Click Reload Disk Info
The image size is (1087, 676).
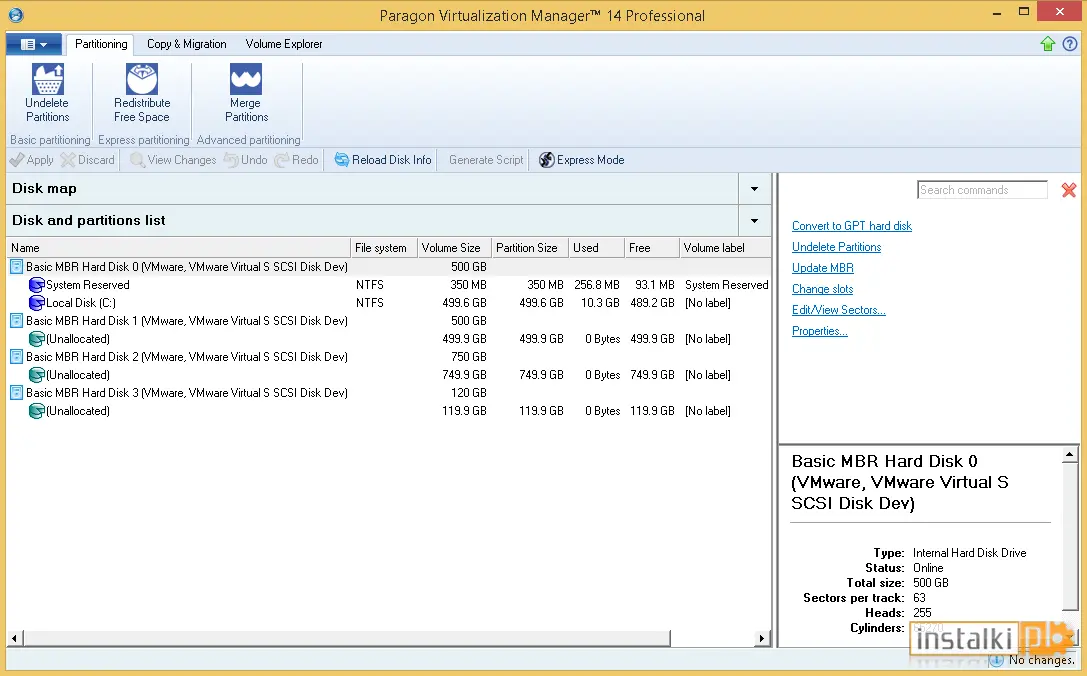click(x=383, y=160)
